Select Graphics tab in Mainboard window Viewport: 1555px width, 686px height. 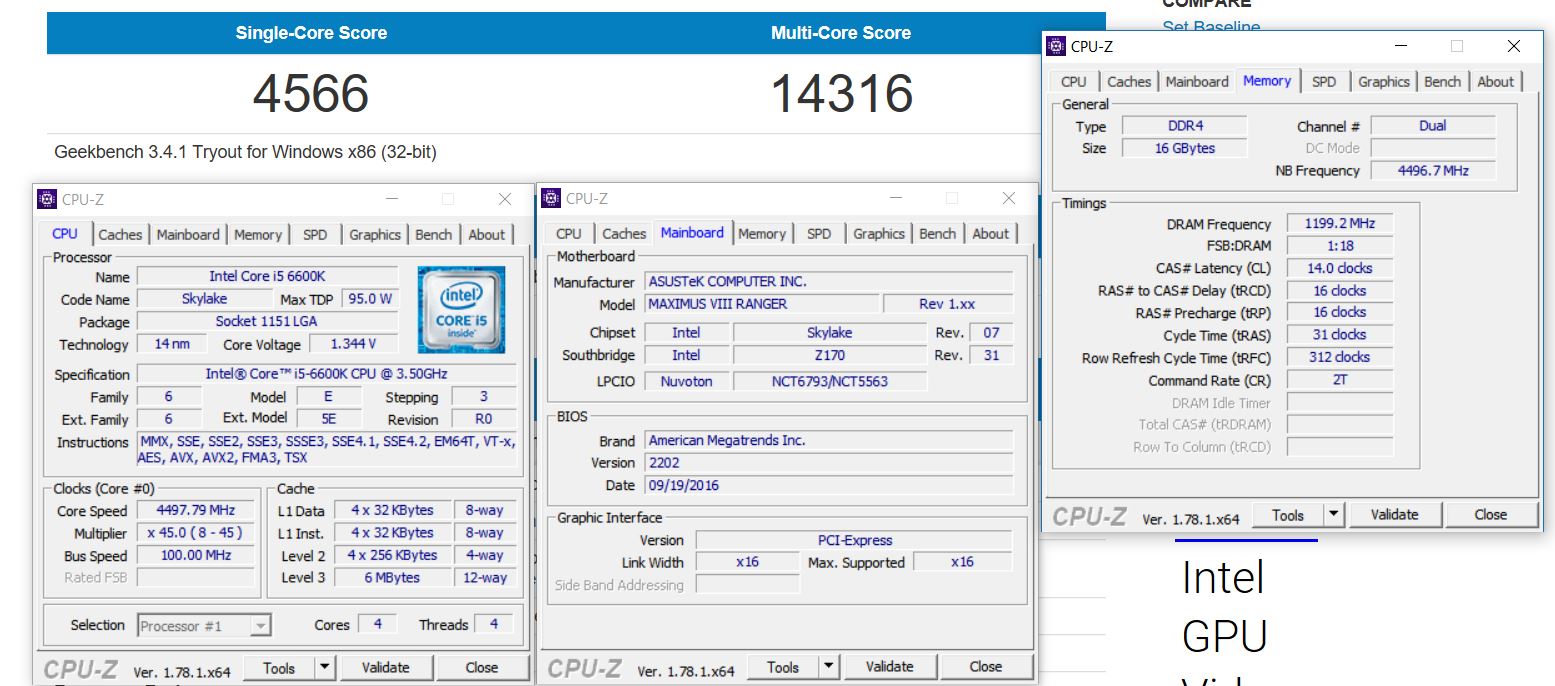click(x=879, y=234)
